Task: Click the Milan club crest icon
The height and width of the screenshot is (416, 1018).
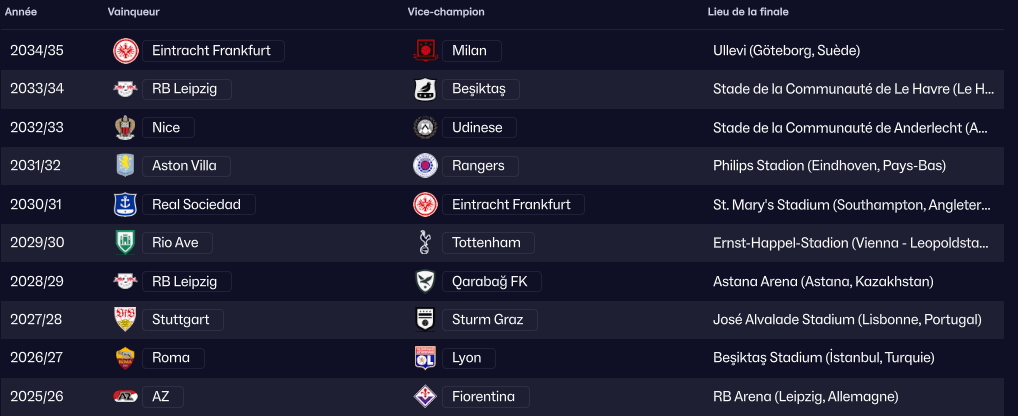Action: click(x=425, y=51)
